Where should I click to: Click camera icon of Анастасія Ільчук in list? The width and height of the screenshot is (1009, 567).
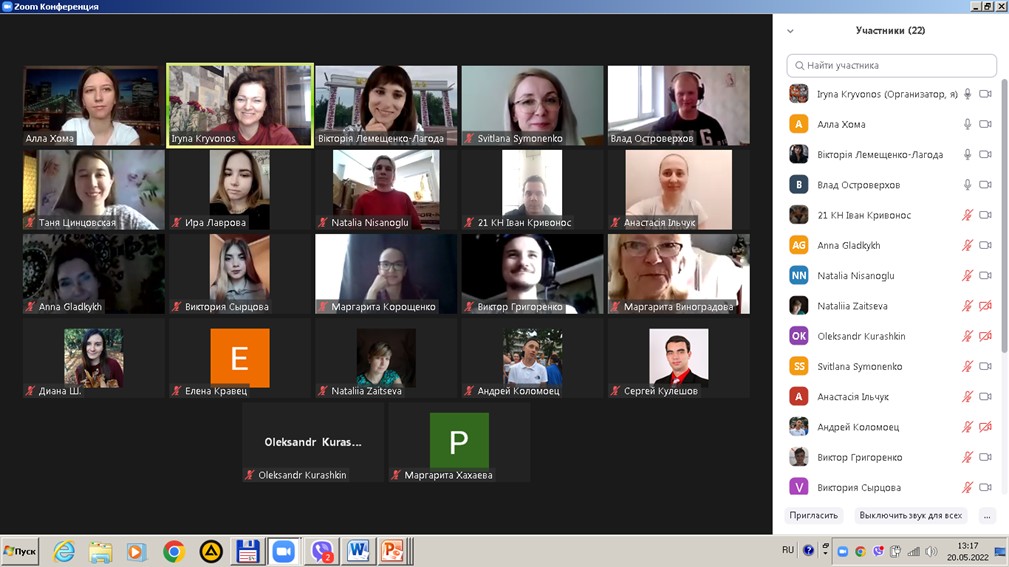coord(985,396)
